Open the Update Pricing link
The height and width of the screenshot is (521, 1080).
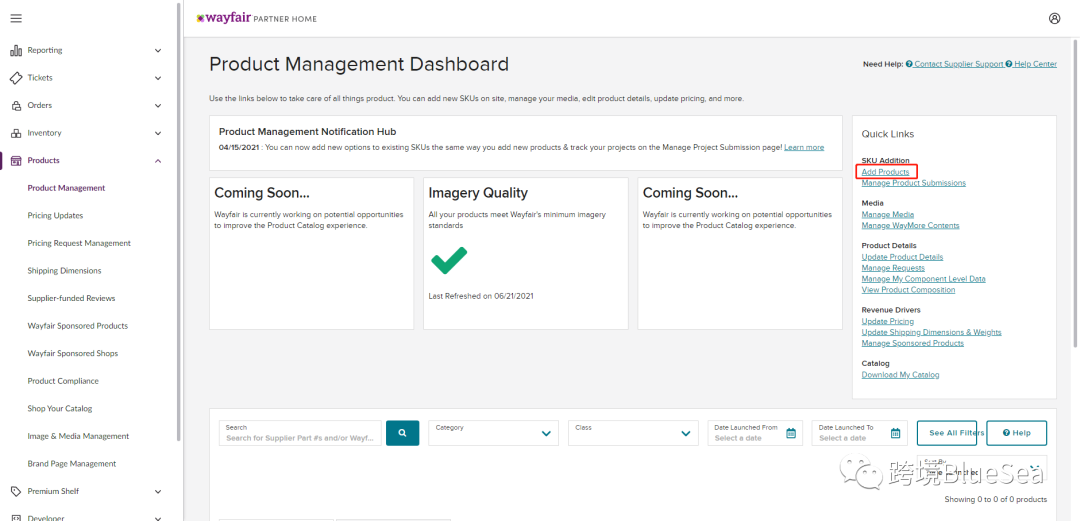[888, 321]
